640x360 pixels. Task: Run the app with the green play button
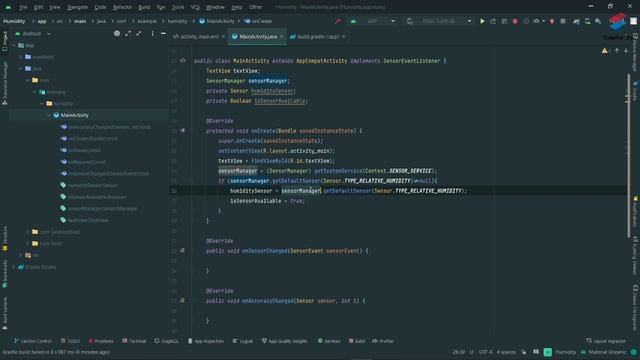coord(482,21)
